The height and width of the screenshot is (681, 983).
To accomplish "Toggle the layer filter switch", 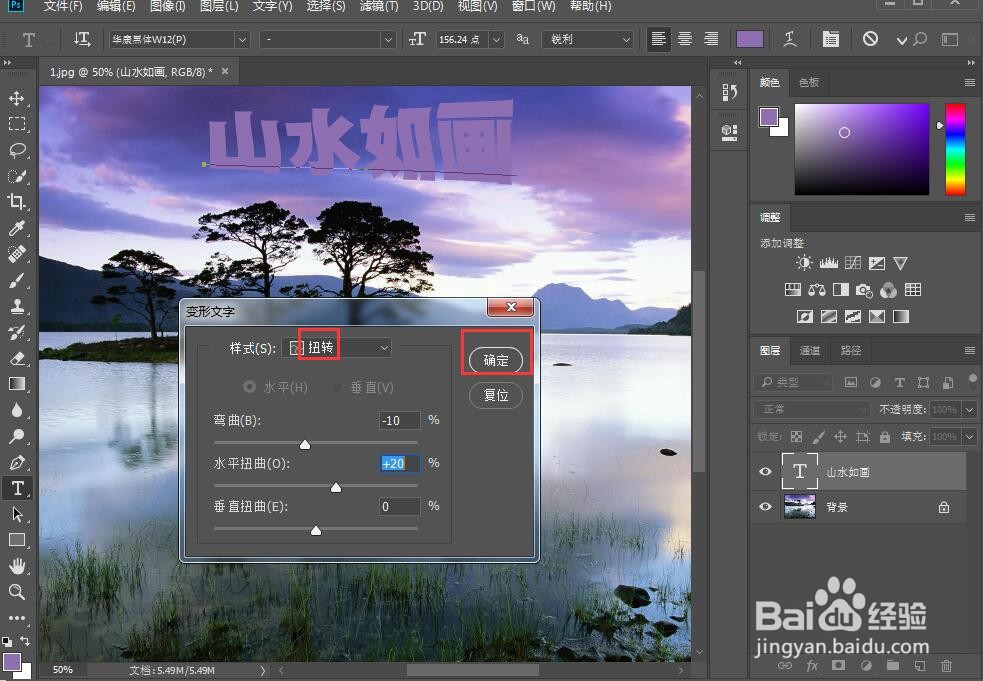I will pyautogui.click(x=972, y=381).
